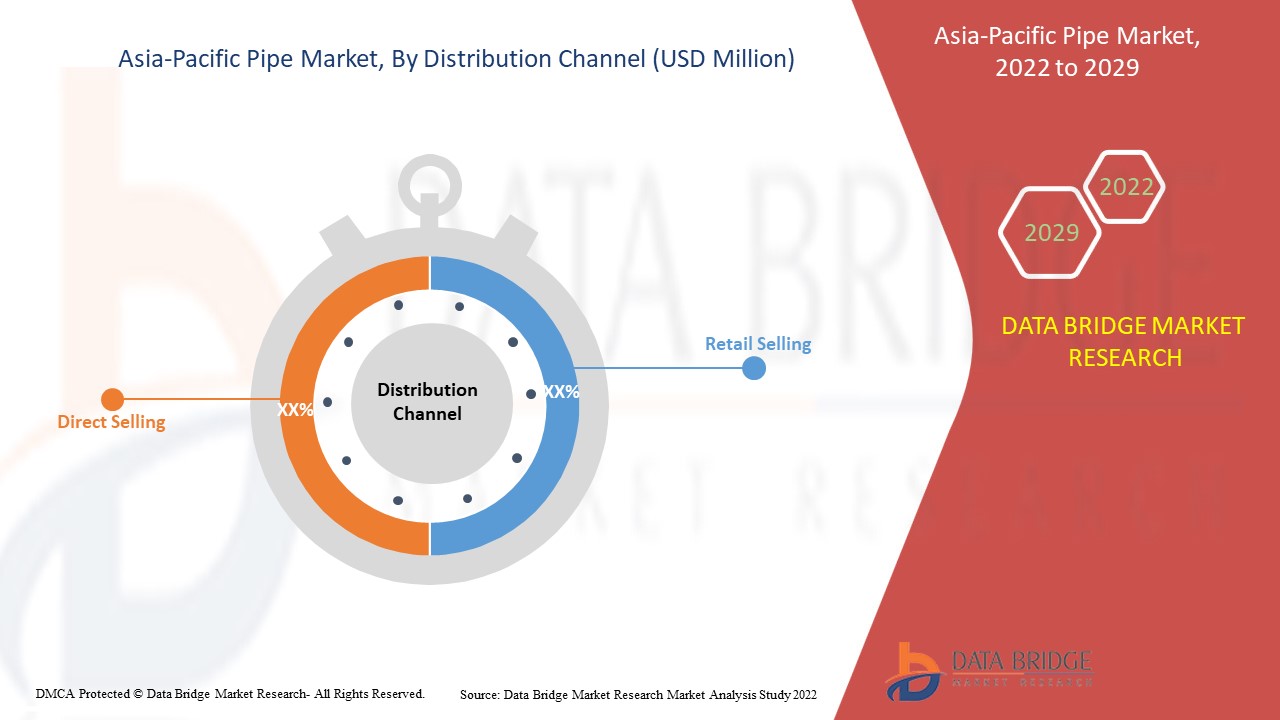
Task: Select the chart title By Distribution Channel
Action: [x=456, y=58]
